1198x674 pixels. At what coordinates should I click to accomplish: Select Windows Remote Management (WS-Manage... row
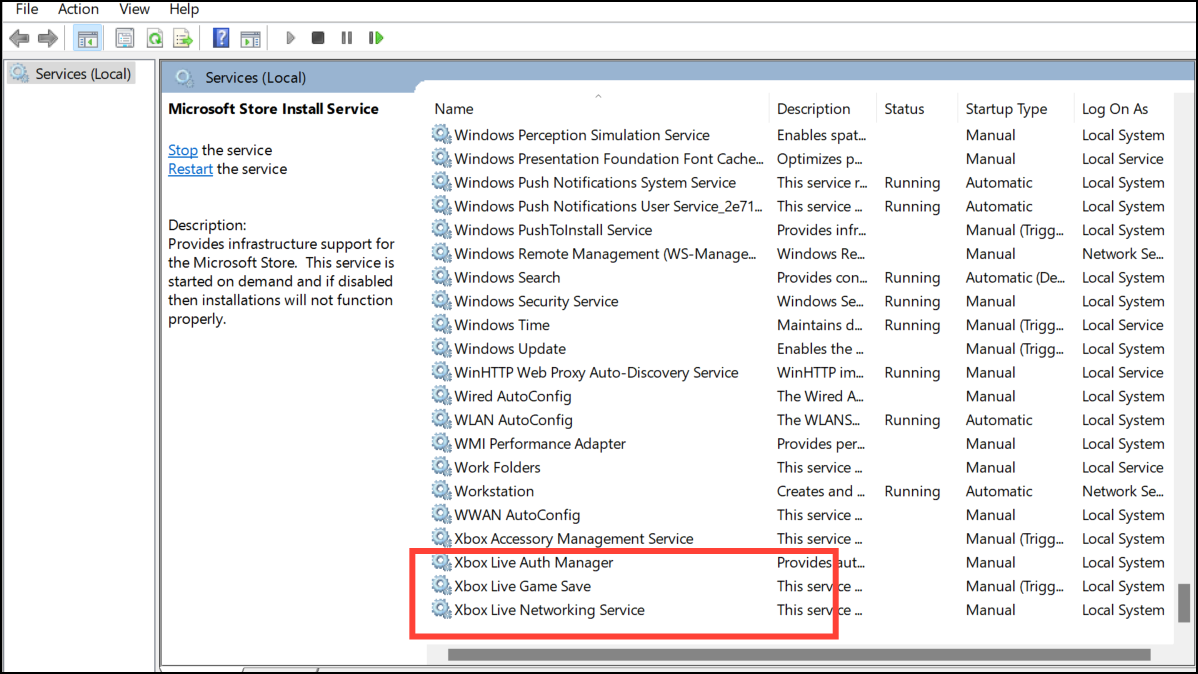pyautogui.click(x=798, y=253)
